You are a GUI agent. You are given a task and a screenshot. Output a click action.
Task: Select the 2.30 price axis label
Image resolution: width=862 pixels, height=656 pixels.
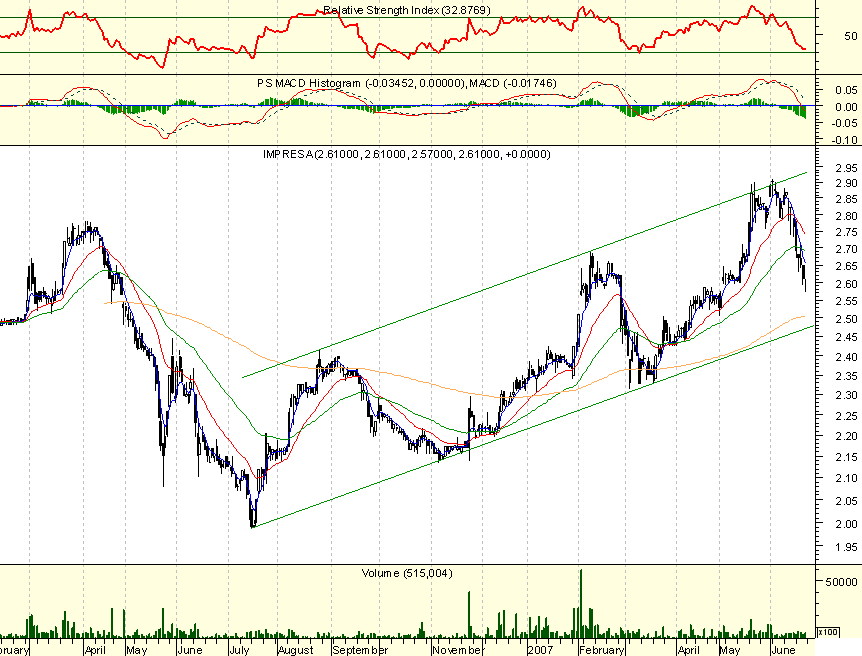pyautogui.click(x=846, y=395)
